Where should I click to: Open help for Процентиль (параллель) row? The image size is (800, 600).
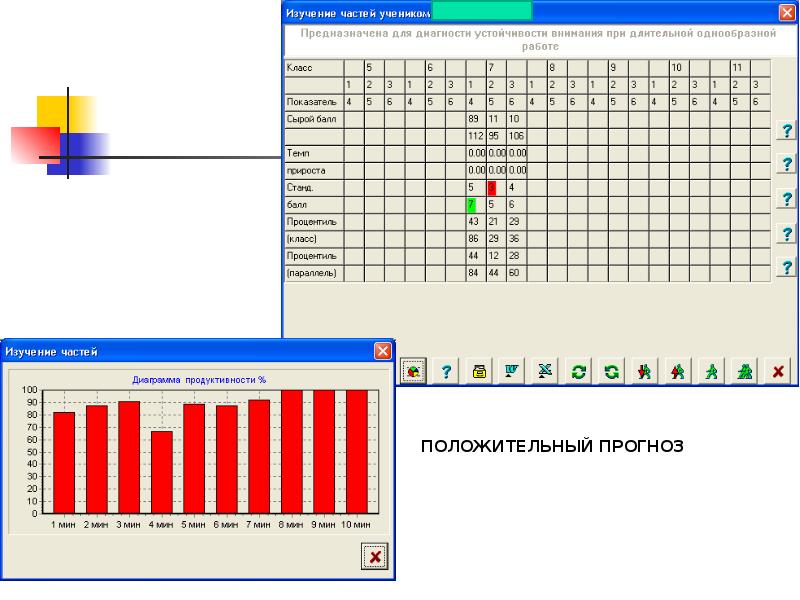tap(787, 267)
